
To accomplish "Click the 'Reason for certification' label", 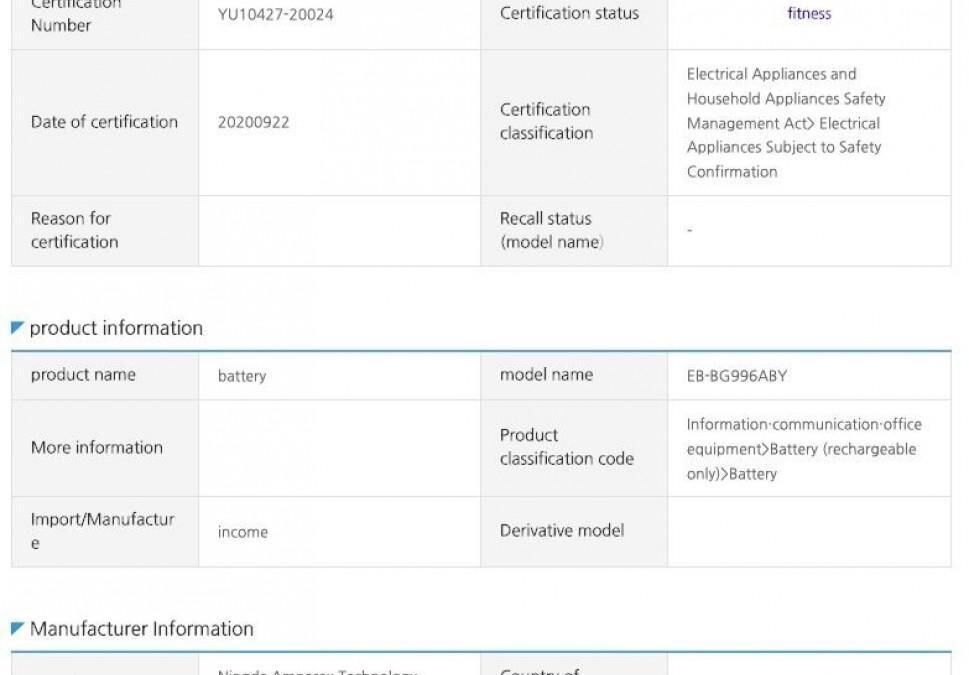I will (74, 230).
